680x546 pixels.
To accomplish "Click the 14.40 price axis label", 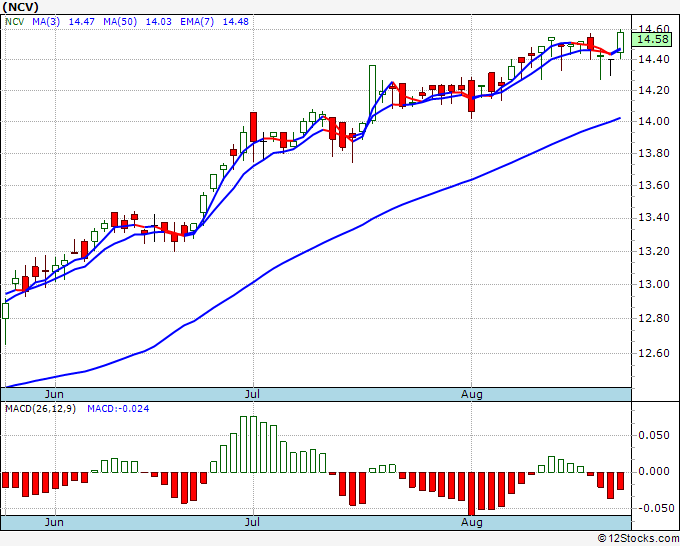I will pyautogui.click(x=654, y=59).
